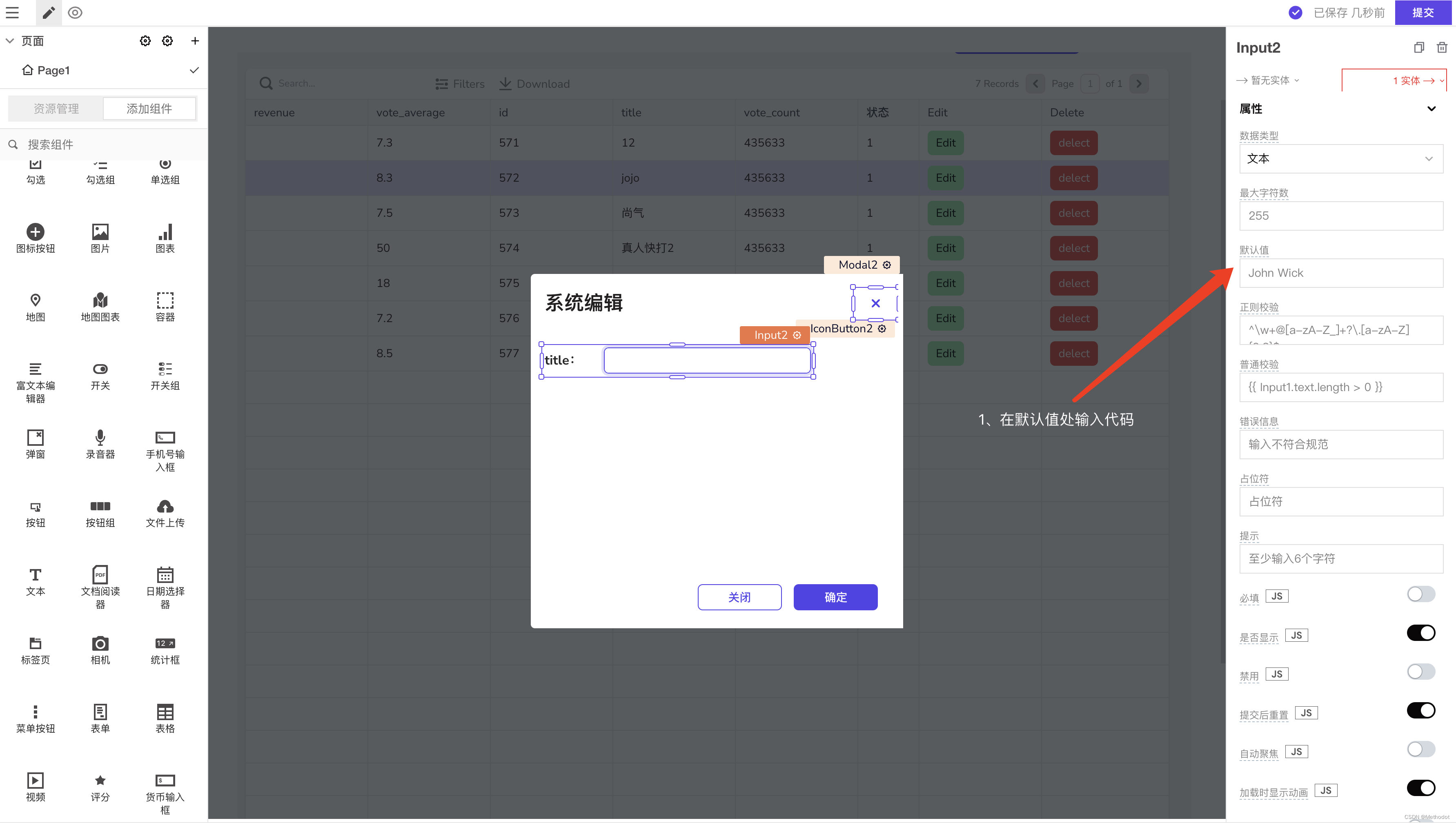The width and height of the screenshot is (1456, 823).
Task: Click the 确定 confirm button in modal
Action: point(835,597)
